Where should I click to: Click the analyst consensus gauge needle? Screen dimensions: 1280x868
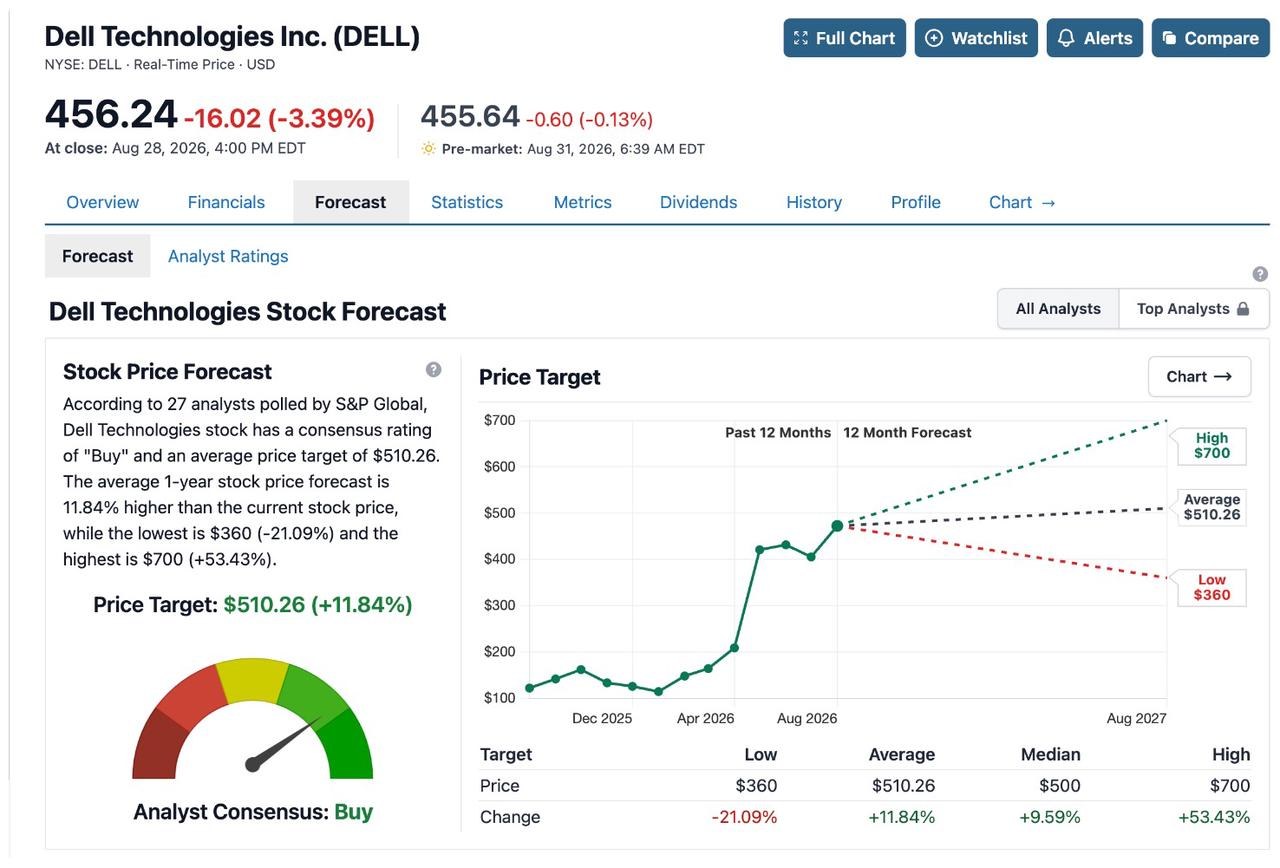tap(285, 742)
